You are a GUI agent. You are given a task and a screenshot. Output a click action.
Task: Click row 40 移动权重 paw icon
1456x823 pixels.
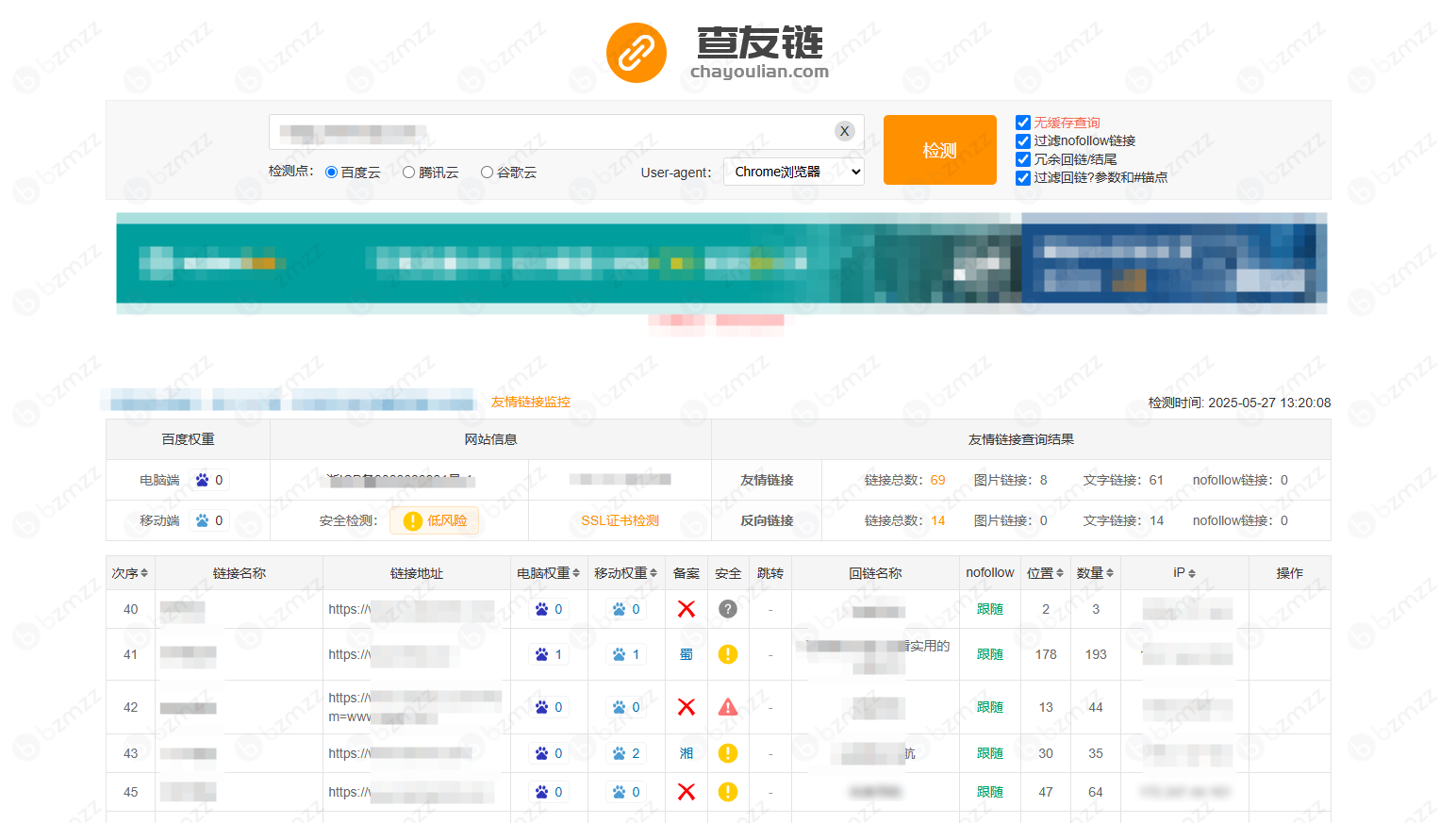tap(619, 609)
